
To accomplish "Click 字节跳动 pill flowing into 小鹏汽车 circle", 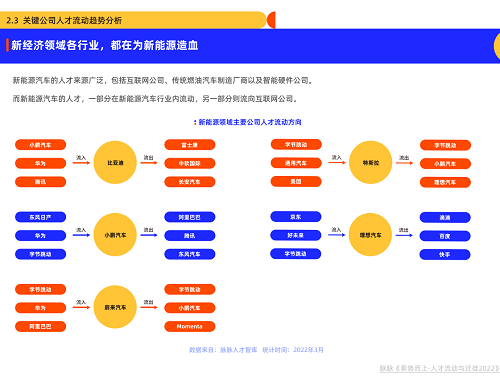I will 40,254.
